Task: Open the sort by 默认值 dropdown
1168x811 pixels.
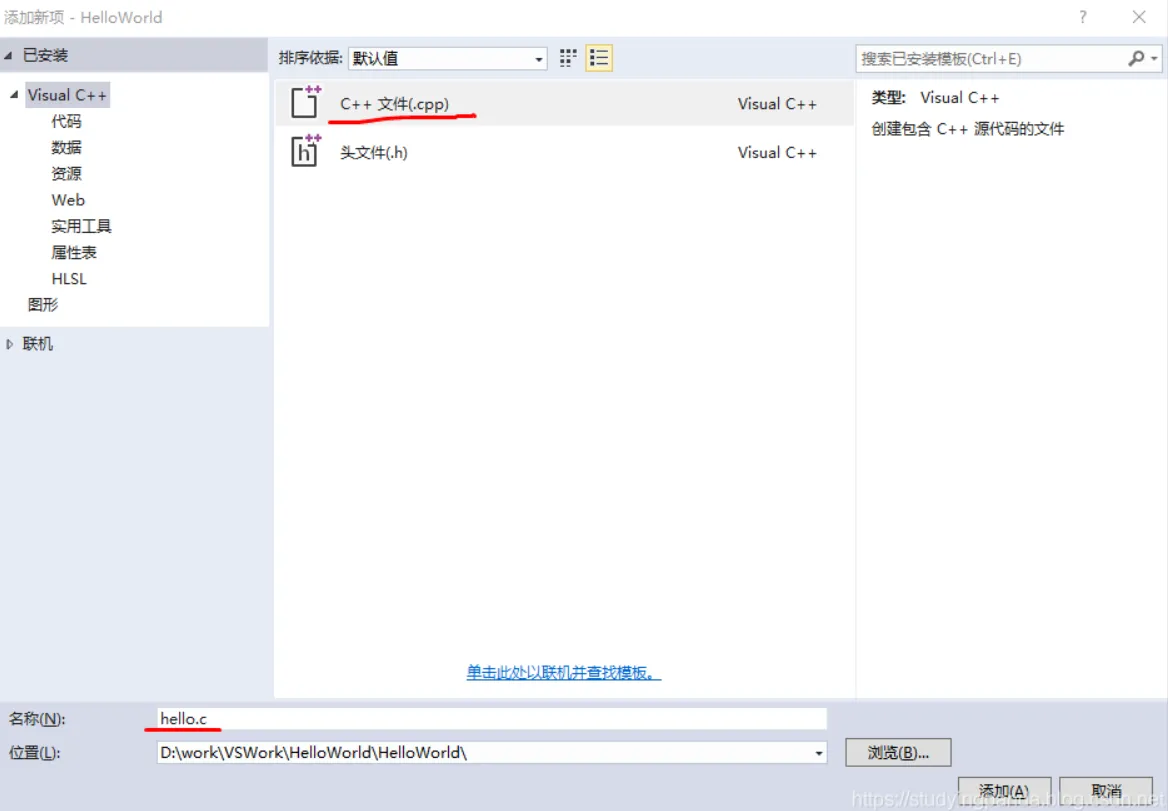Action: [x=447, y=58]
